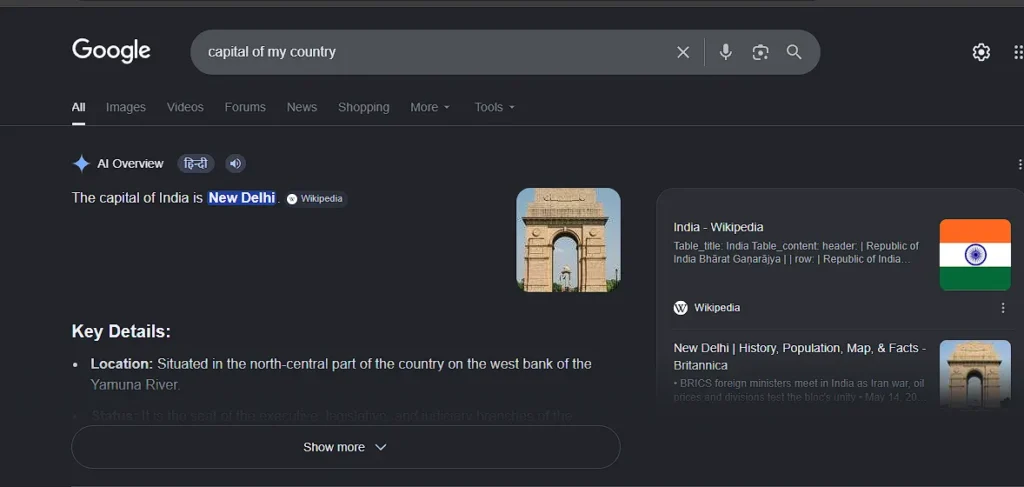Switch to the News tab
This screenshot has height=487, width=1024.
coord(302,107)
